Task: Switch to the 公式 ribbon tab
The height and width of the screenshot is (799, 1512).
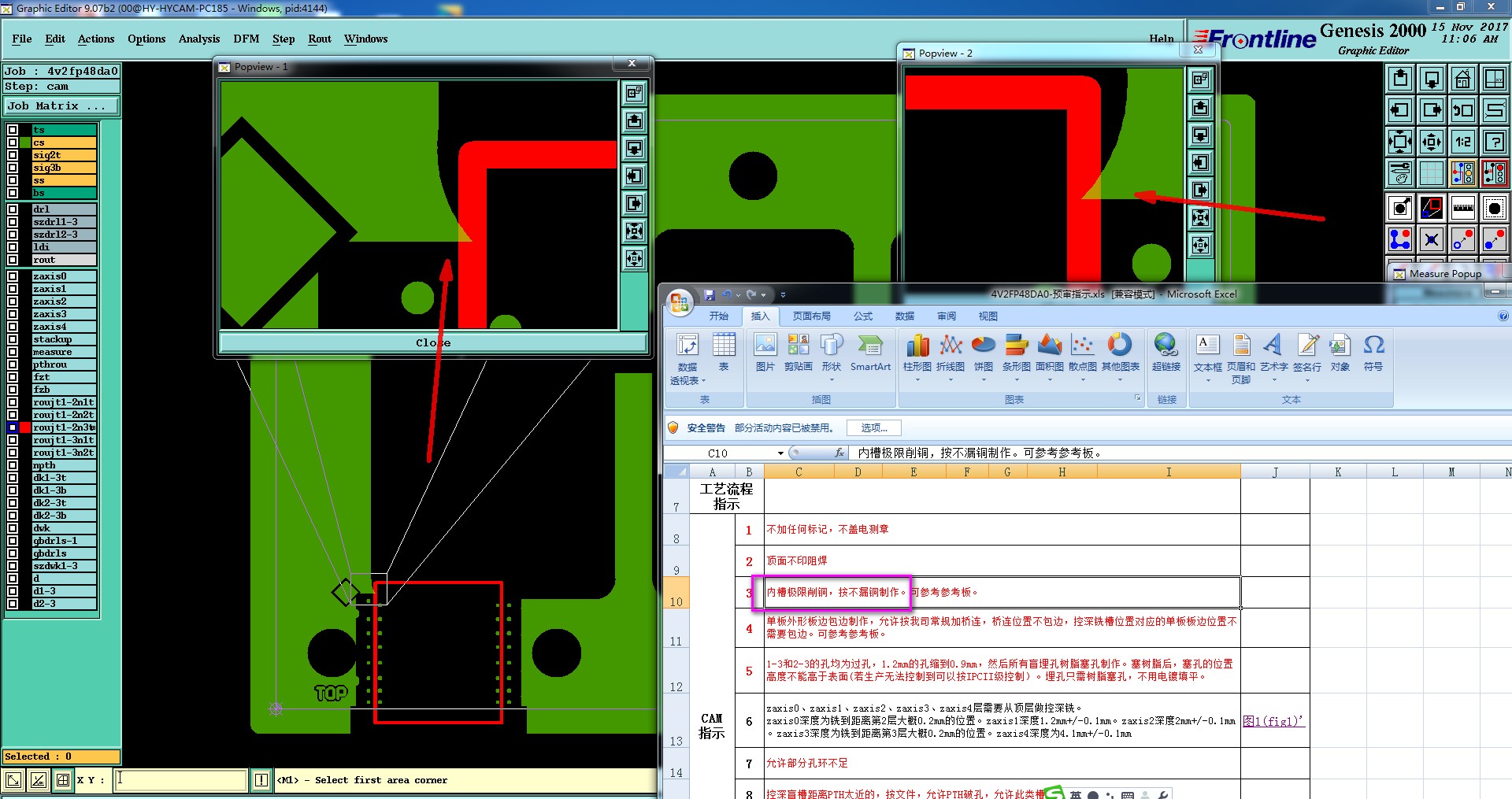Action: (x=863, y=316)
